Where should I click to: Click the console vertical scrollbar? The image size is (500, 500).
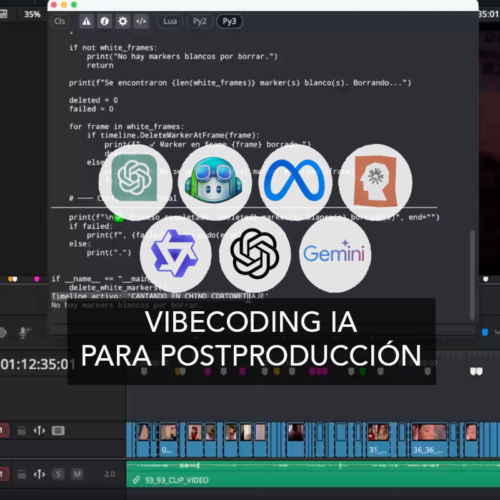coord(472,275)
